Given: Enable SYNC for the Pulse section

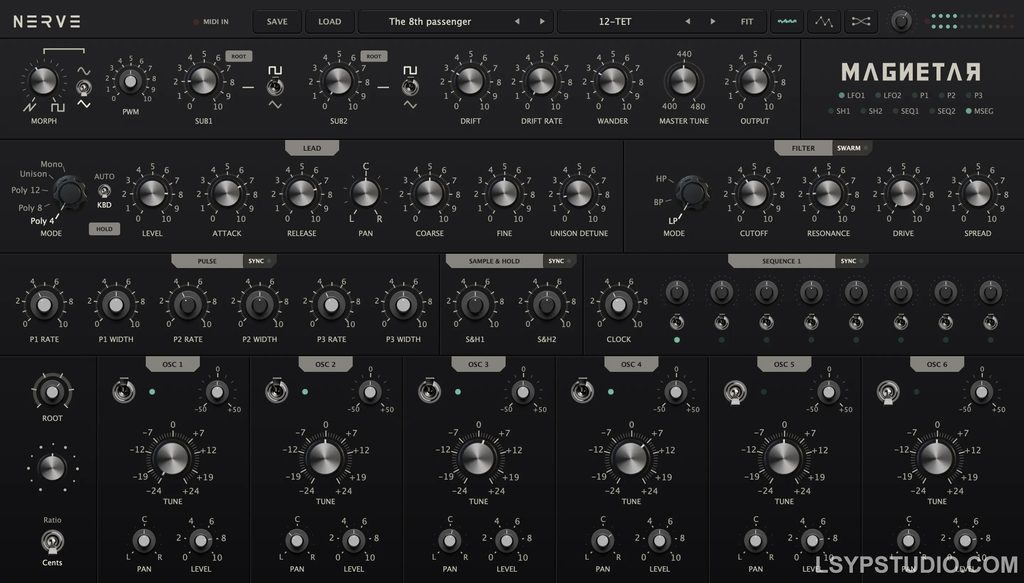Looking at the screenshot, I should pos(259,261).
